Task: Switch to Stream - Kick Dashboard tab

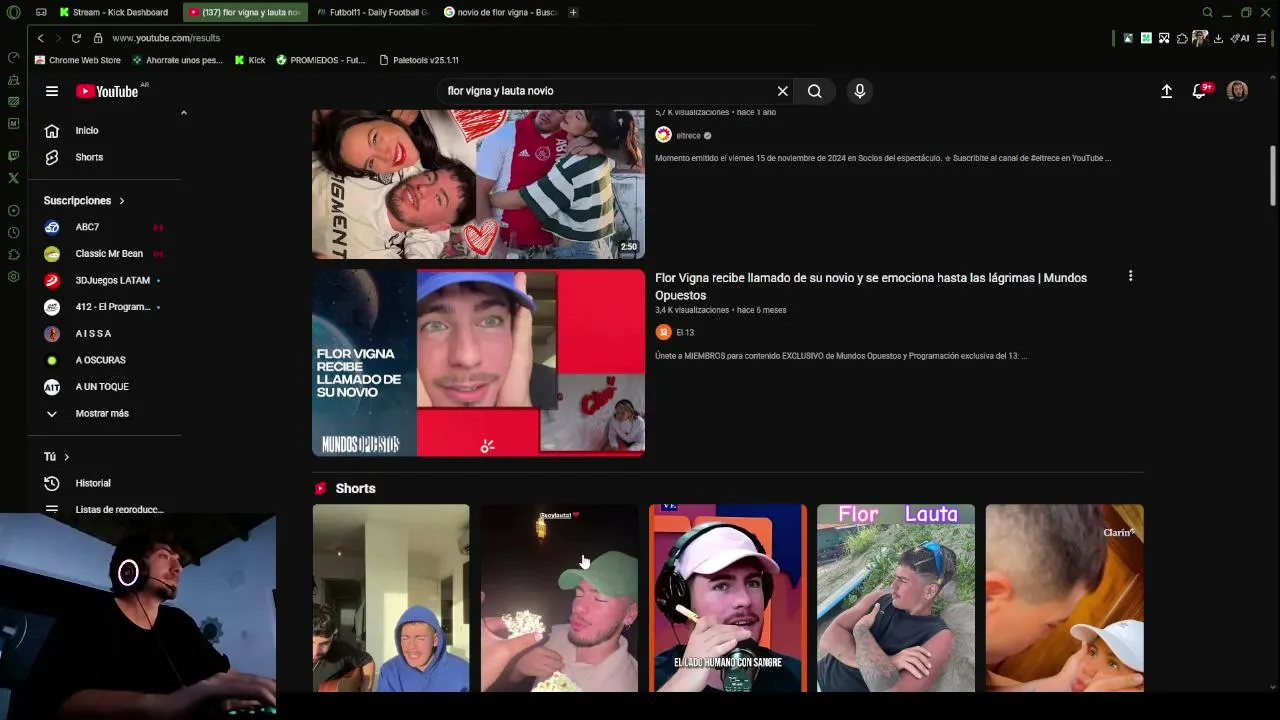Action: (x=113, y=12)
